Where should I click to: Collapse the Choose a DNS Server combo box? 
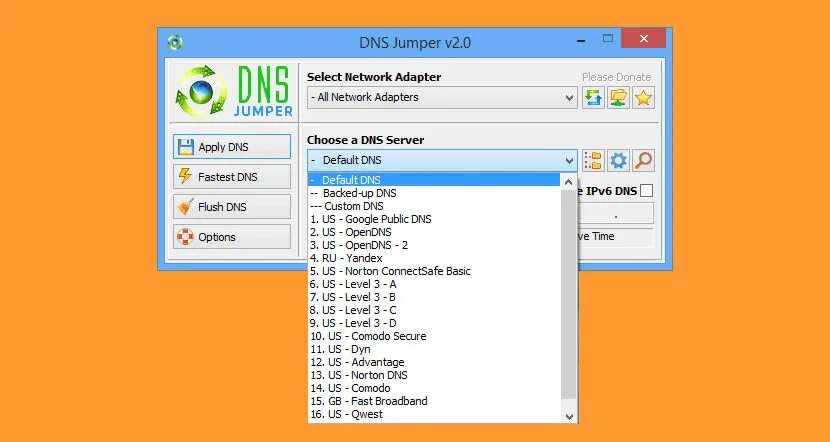pos(442,160)
